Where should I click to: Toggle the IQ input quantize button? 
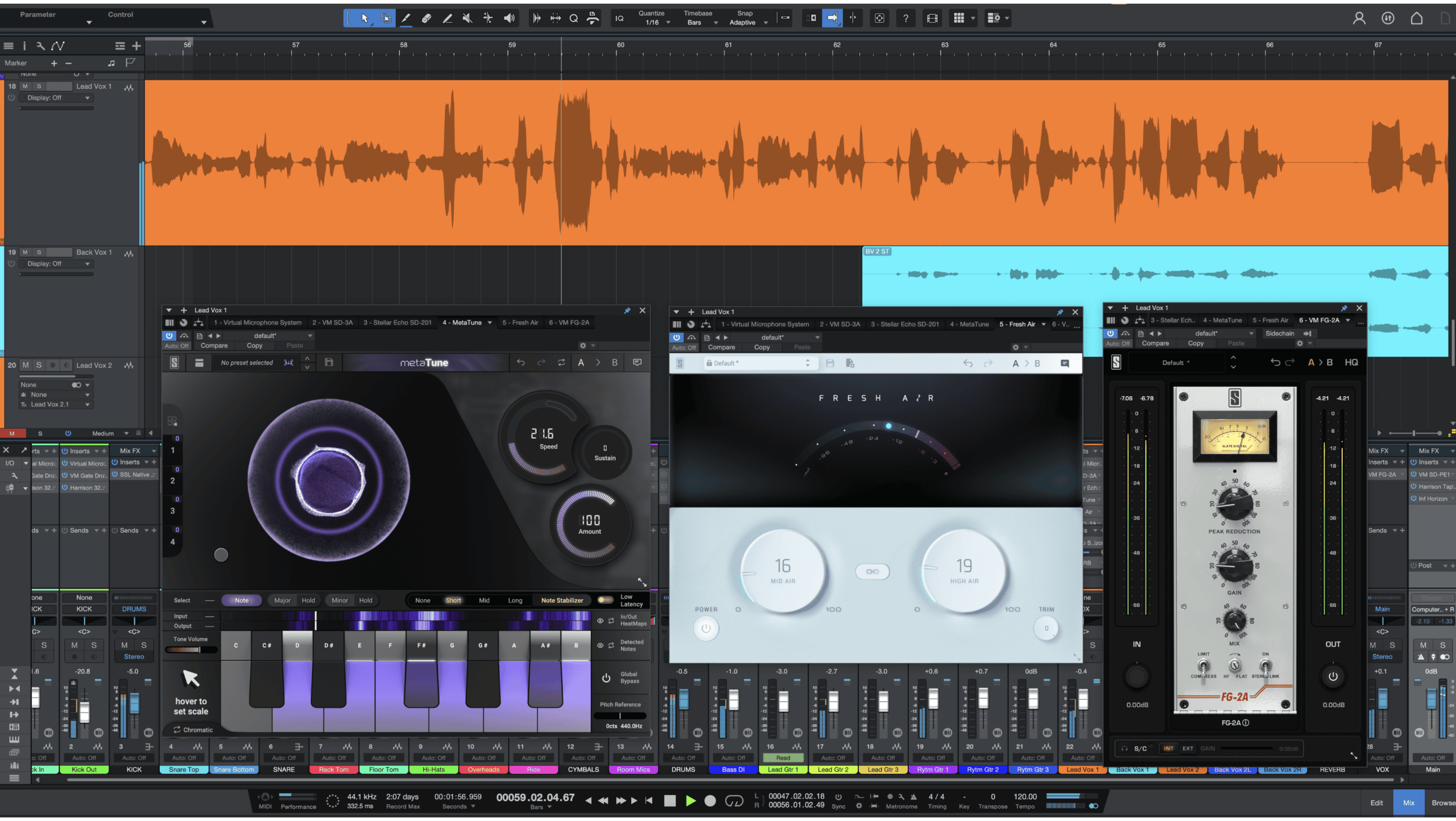[619, 18]
